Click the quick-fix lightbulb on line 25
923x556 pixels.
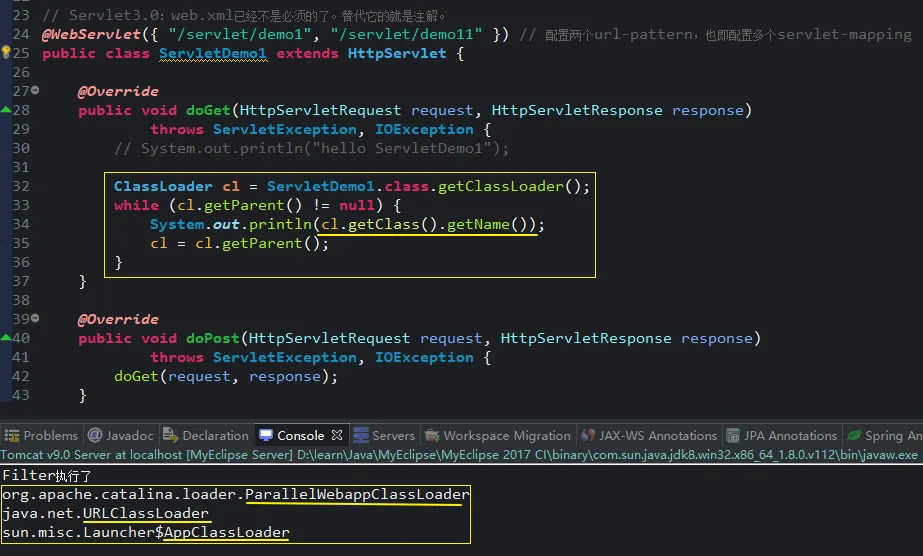point(6,52)
